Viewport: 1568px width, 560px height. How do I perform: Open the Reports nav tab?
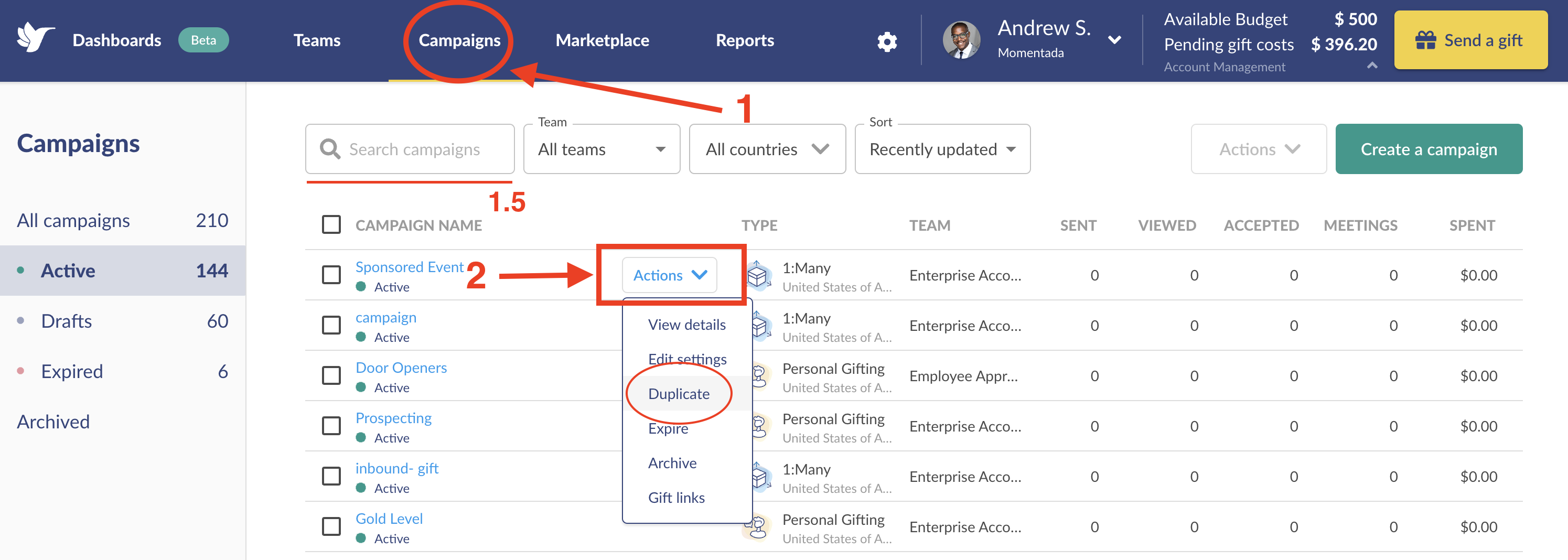tap(745, 40)
